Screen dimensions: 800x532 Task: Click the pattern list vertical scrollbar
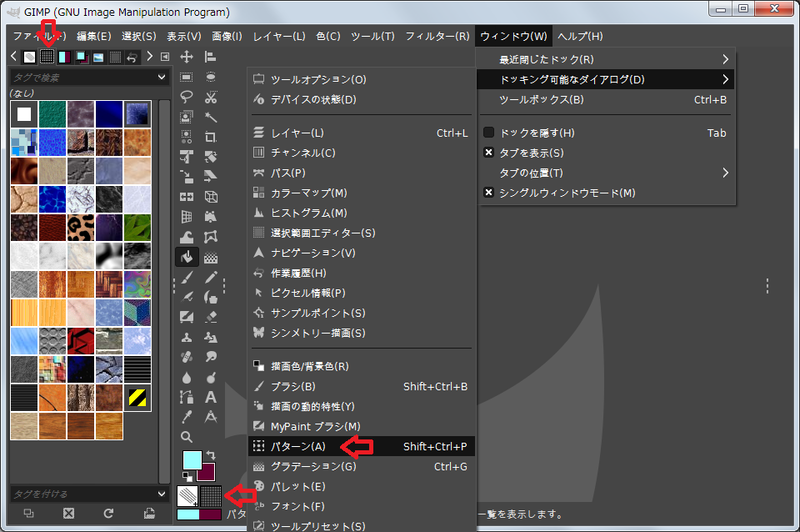coord(164,291)
